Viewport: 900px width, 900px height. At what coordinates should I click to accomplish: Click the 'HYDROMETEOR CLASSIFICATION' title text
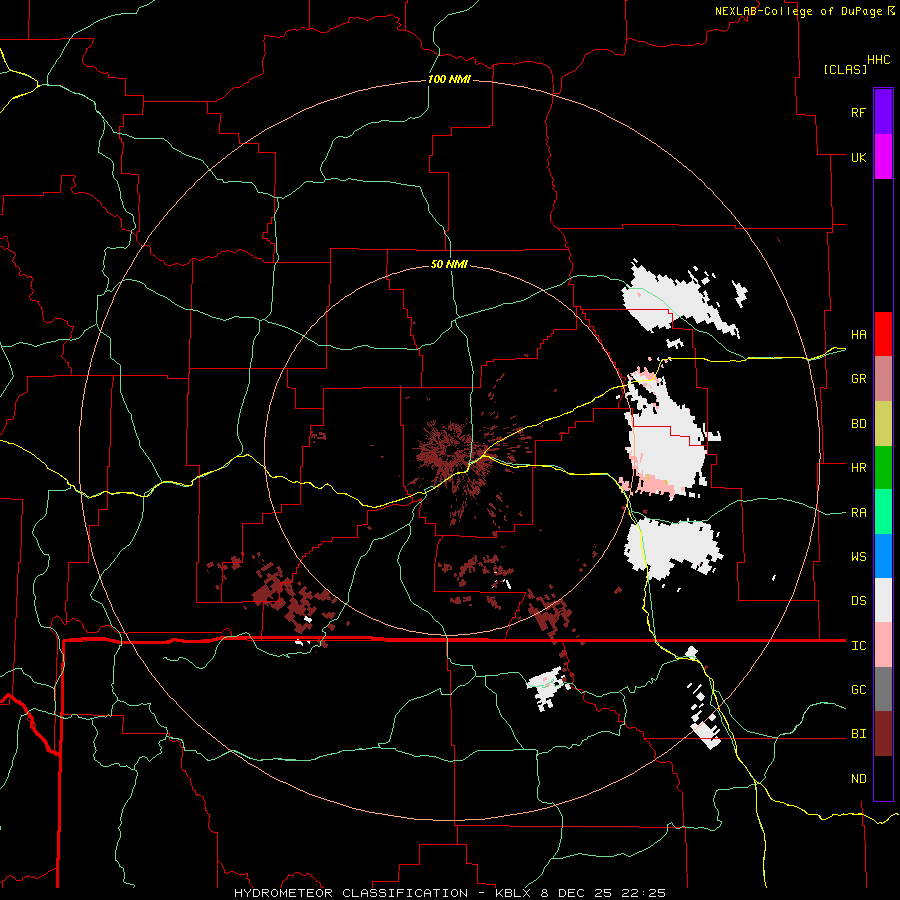[x=351, y=893]
